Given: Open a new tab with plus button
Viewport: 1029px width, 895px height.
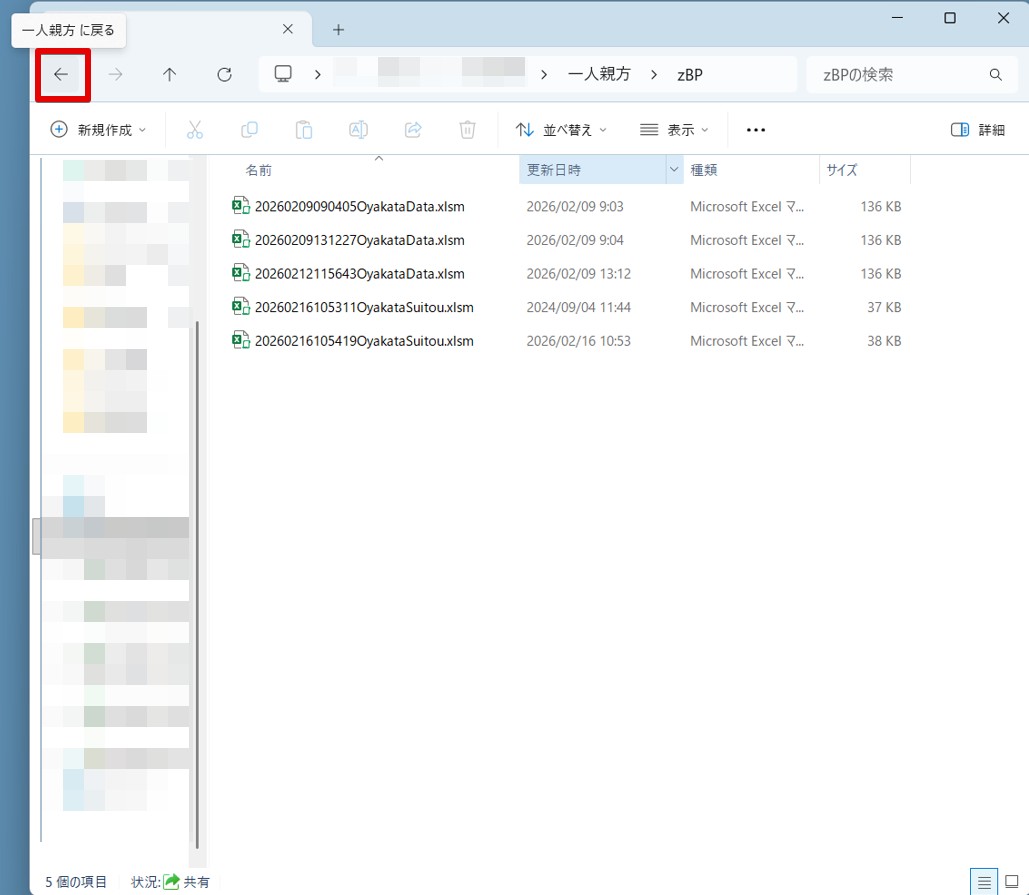Looking at the screenshot, I should pyautogui.click(x=338, y=30).
